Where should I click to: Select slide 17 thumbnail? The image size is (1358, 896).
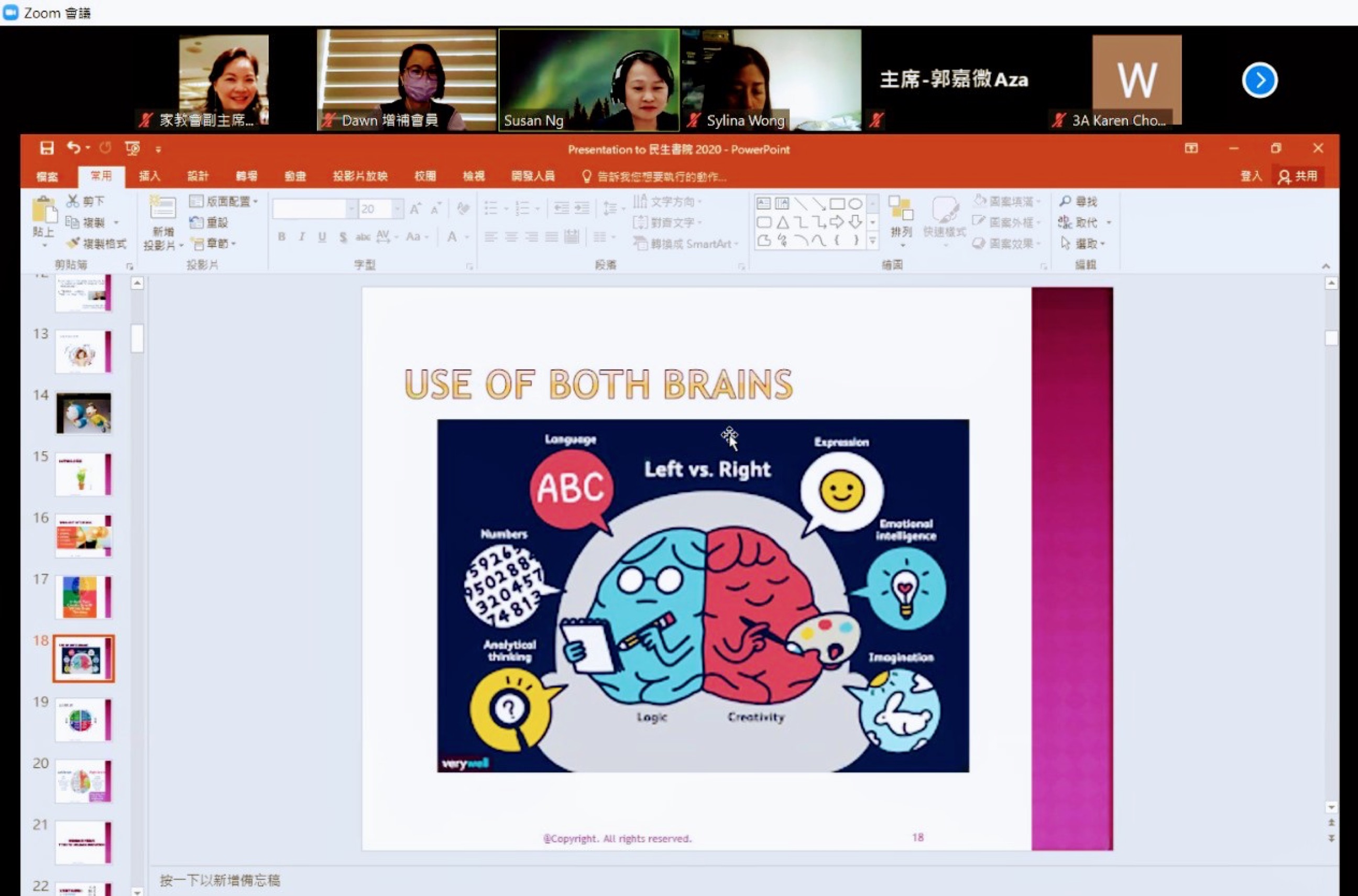(83, 597)
